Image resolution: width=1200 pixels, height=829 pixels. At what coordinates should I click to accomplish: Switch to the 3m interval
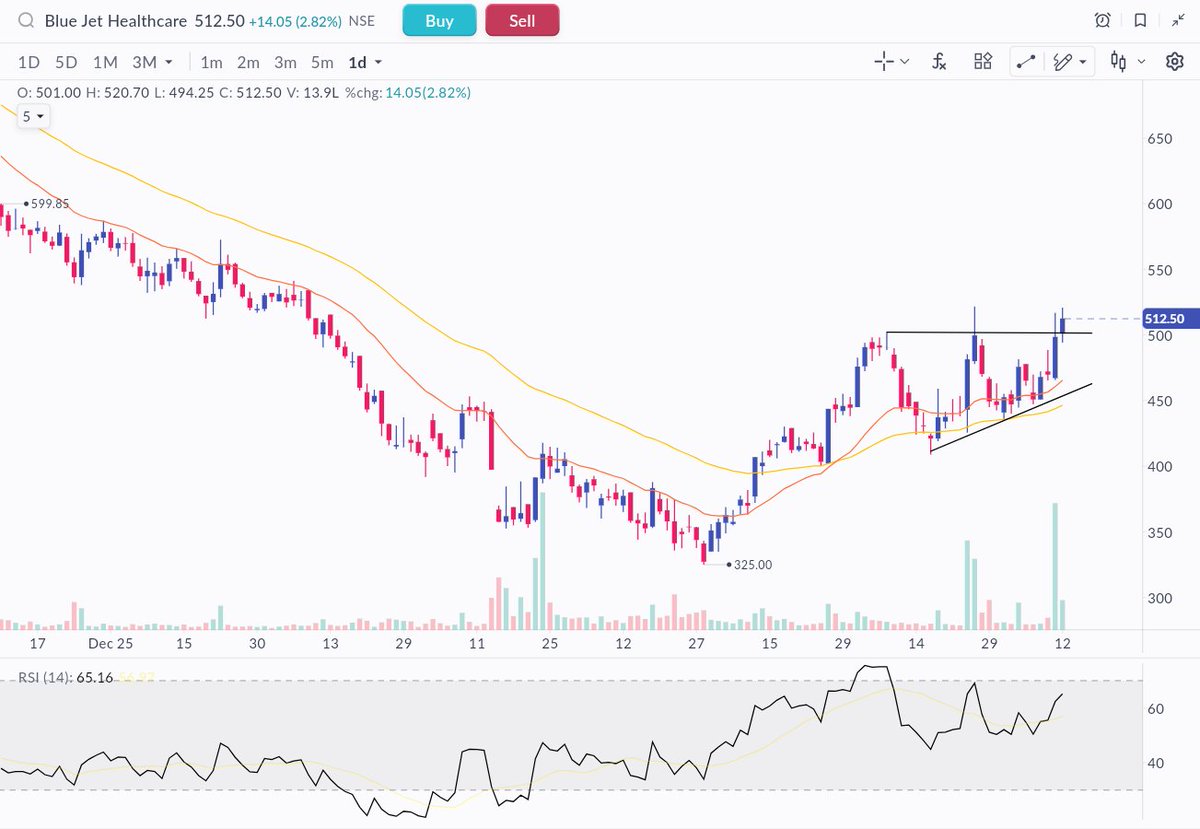click(x=285, y=62)
